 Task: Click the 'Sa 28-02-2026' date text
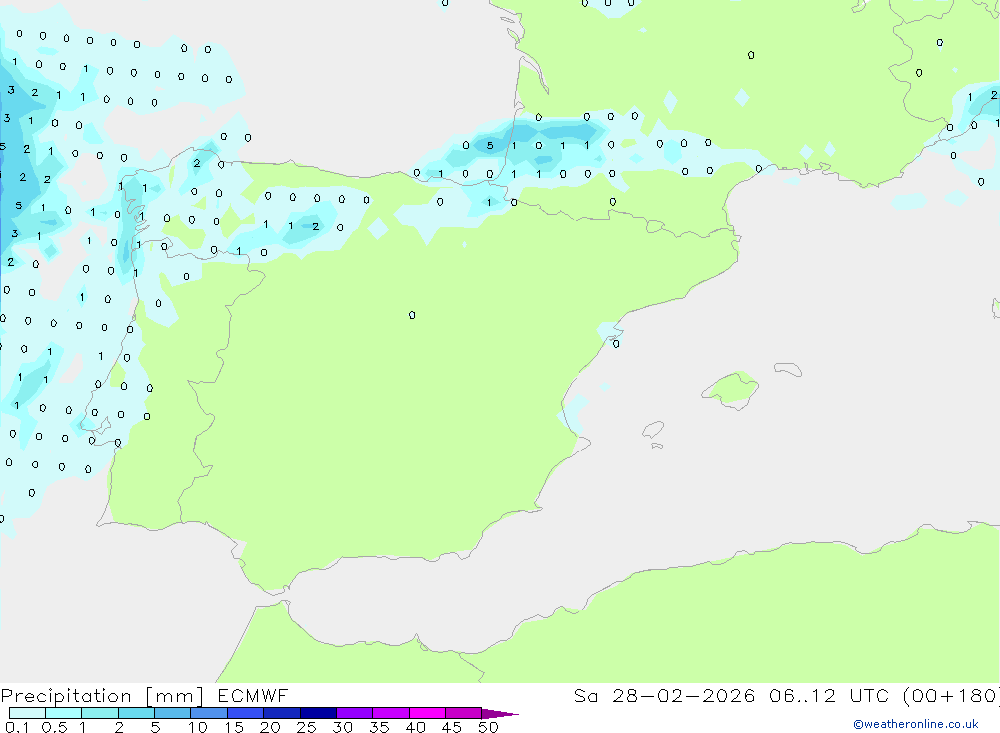click(x=664, y=696)
